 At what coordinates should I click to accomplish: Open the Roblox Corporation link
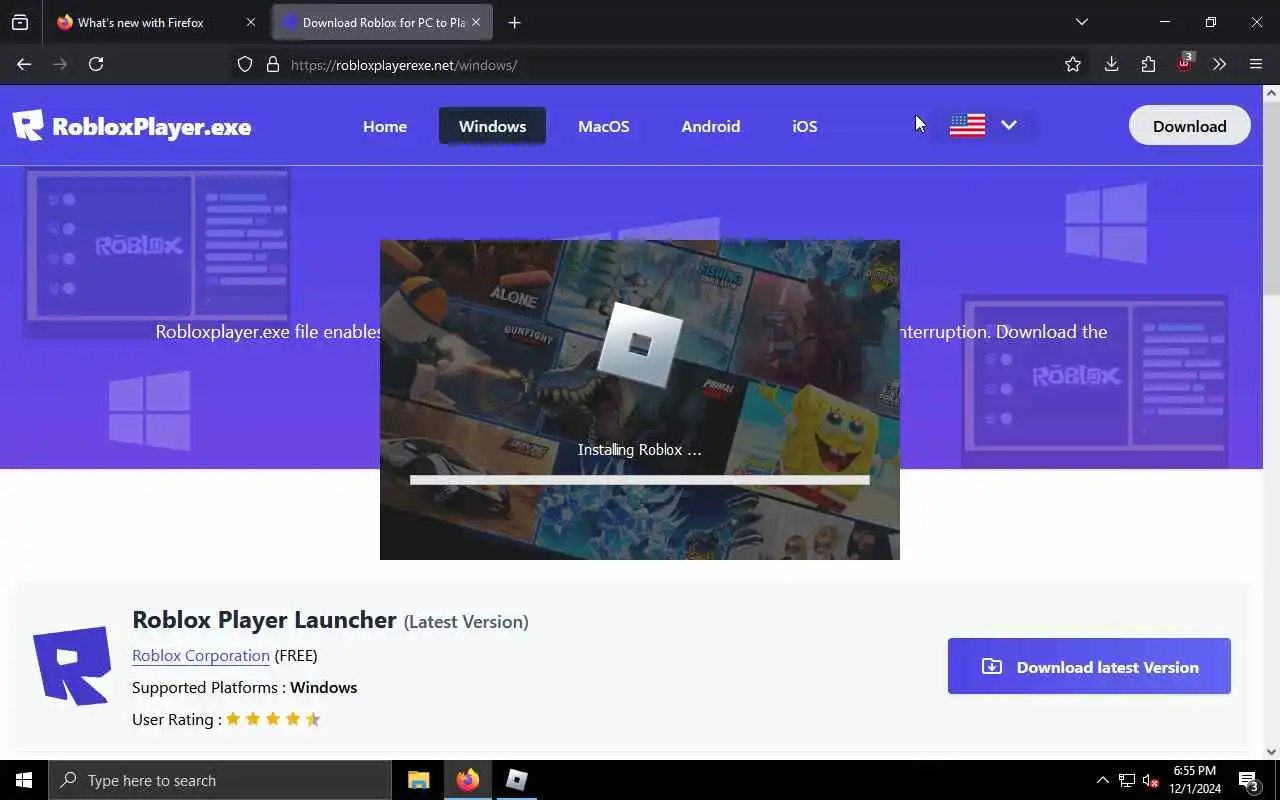pyautogui.click(x=201, y=655)
